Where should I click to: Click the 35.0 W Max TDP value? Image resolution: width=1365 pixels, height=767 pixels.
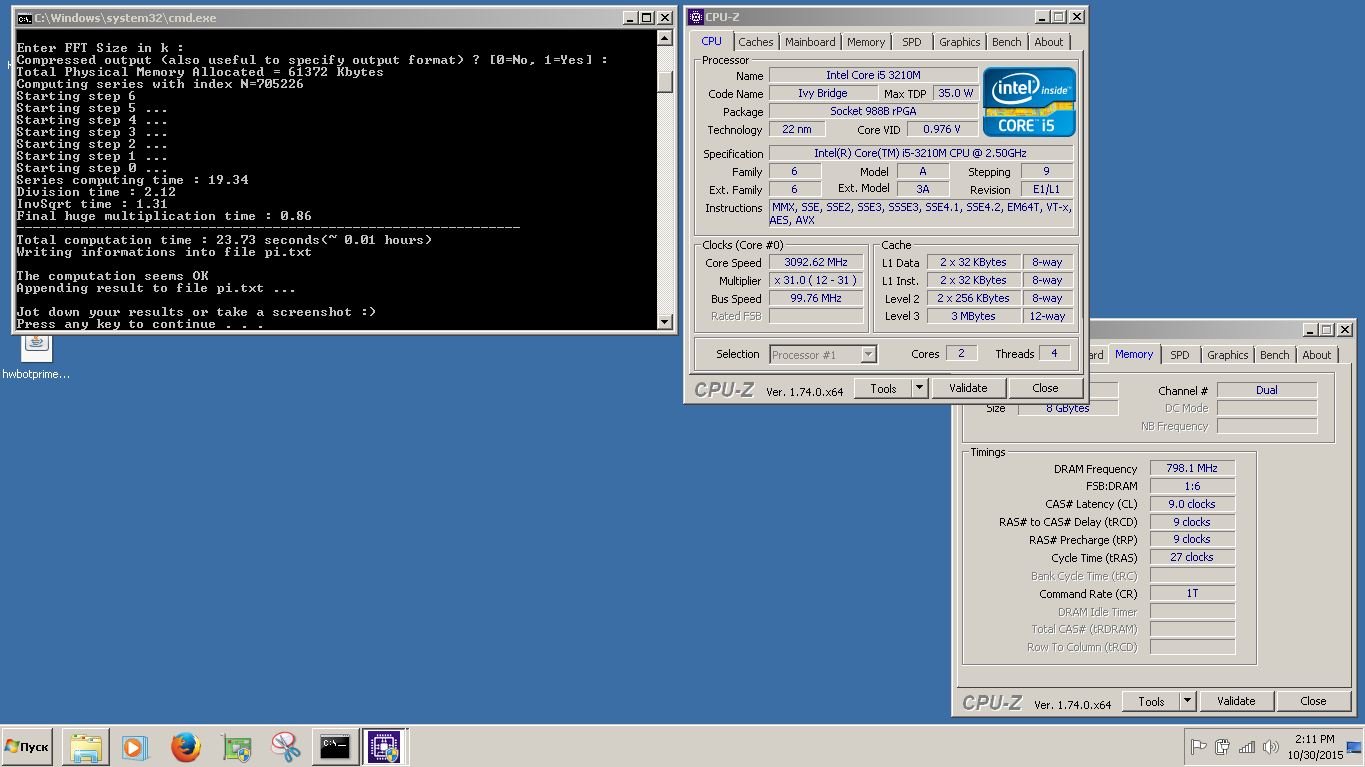(x=955, y=93)
